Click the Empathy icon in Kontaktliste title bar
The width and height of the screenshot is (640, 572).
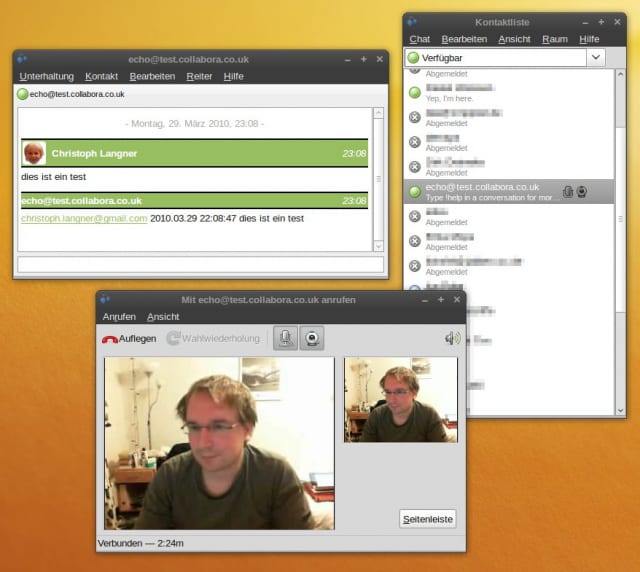pos(412,22)
